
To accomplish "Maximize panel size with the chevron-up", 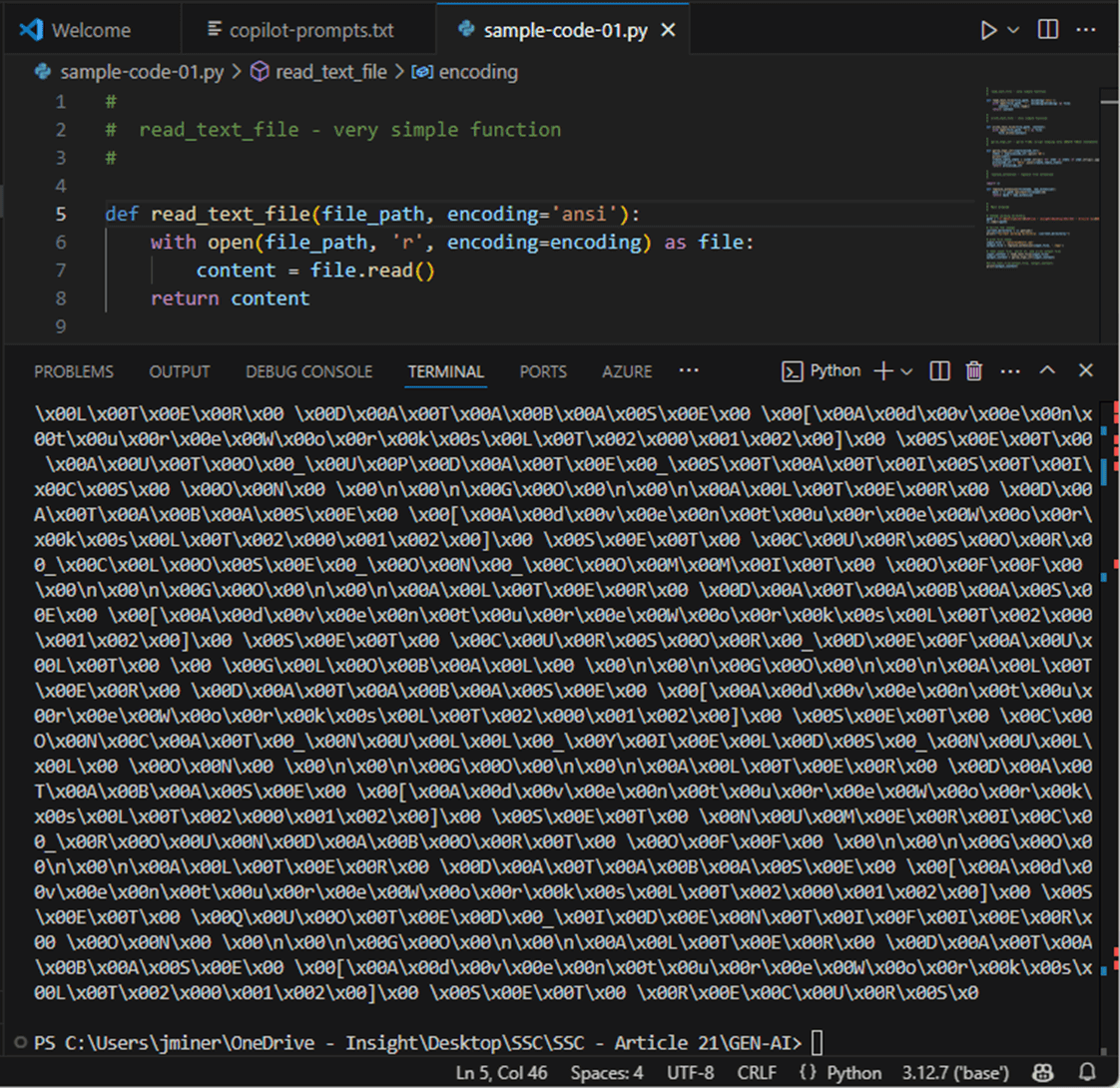I will coord(1047,371).
